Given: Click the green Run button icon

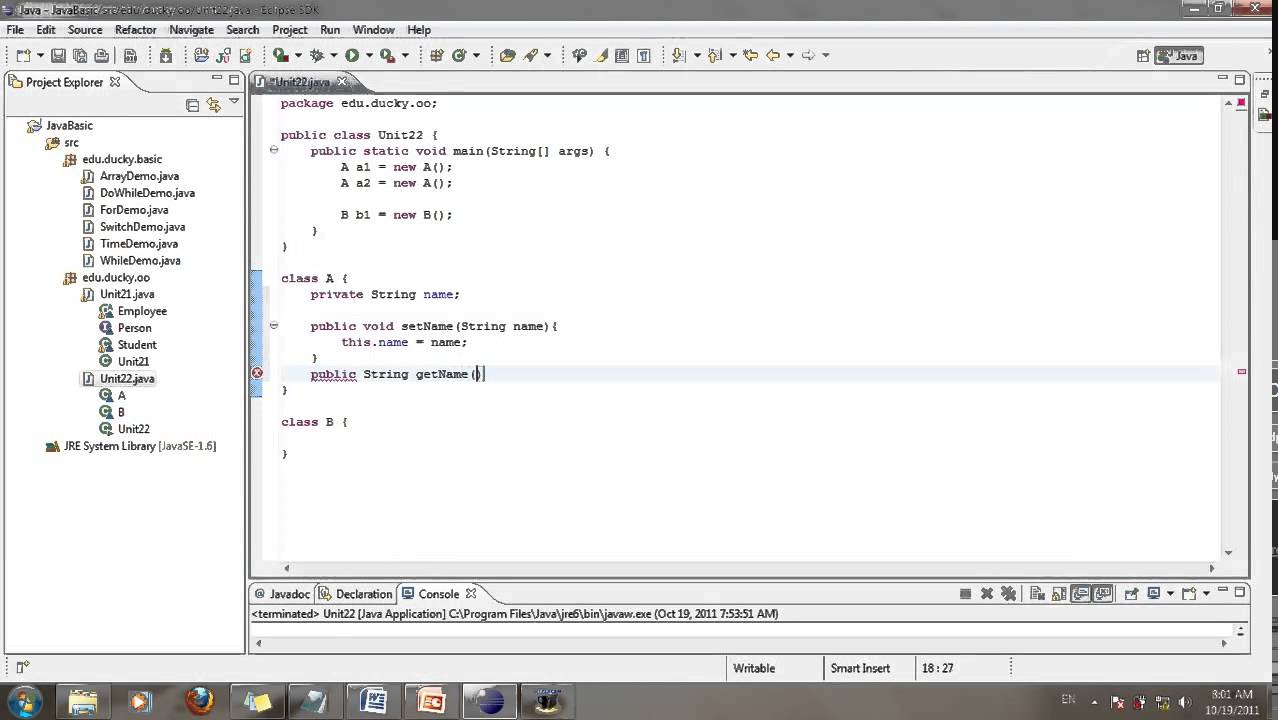Looking at the screenshot, I should click(x=352, y=56).
